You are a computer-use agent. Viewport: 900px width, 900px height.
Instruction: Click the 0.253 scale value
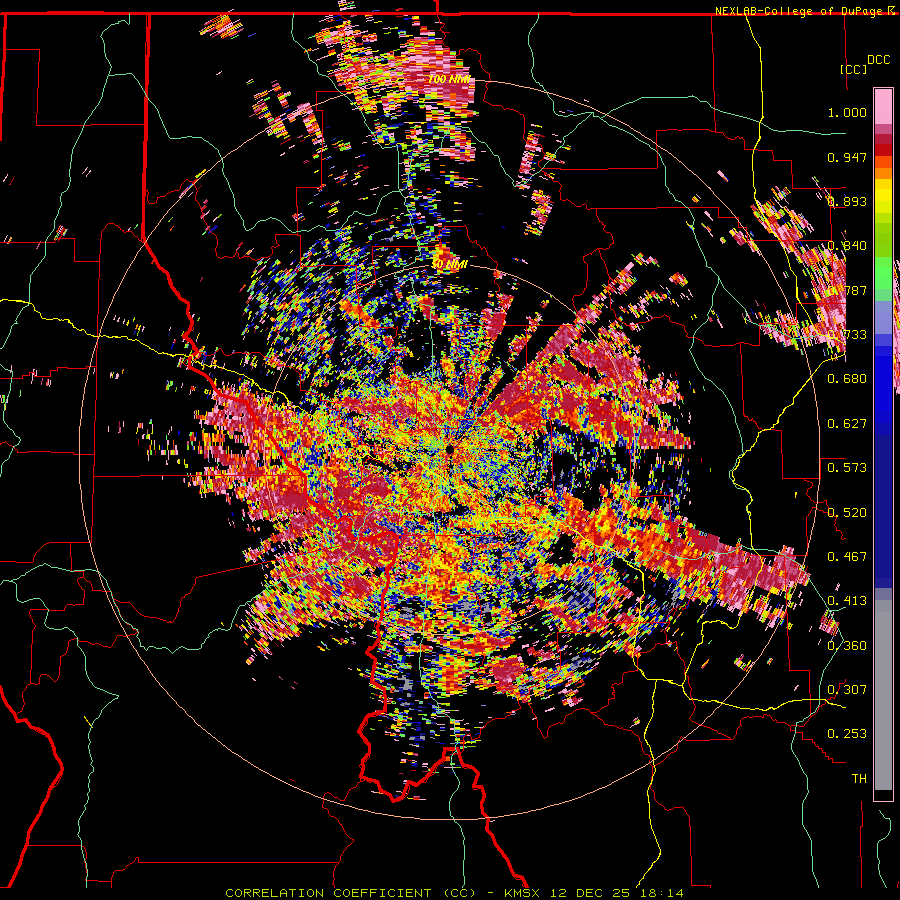[847, 734]
